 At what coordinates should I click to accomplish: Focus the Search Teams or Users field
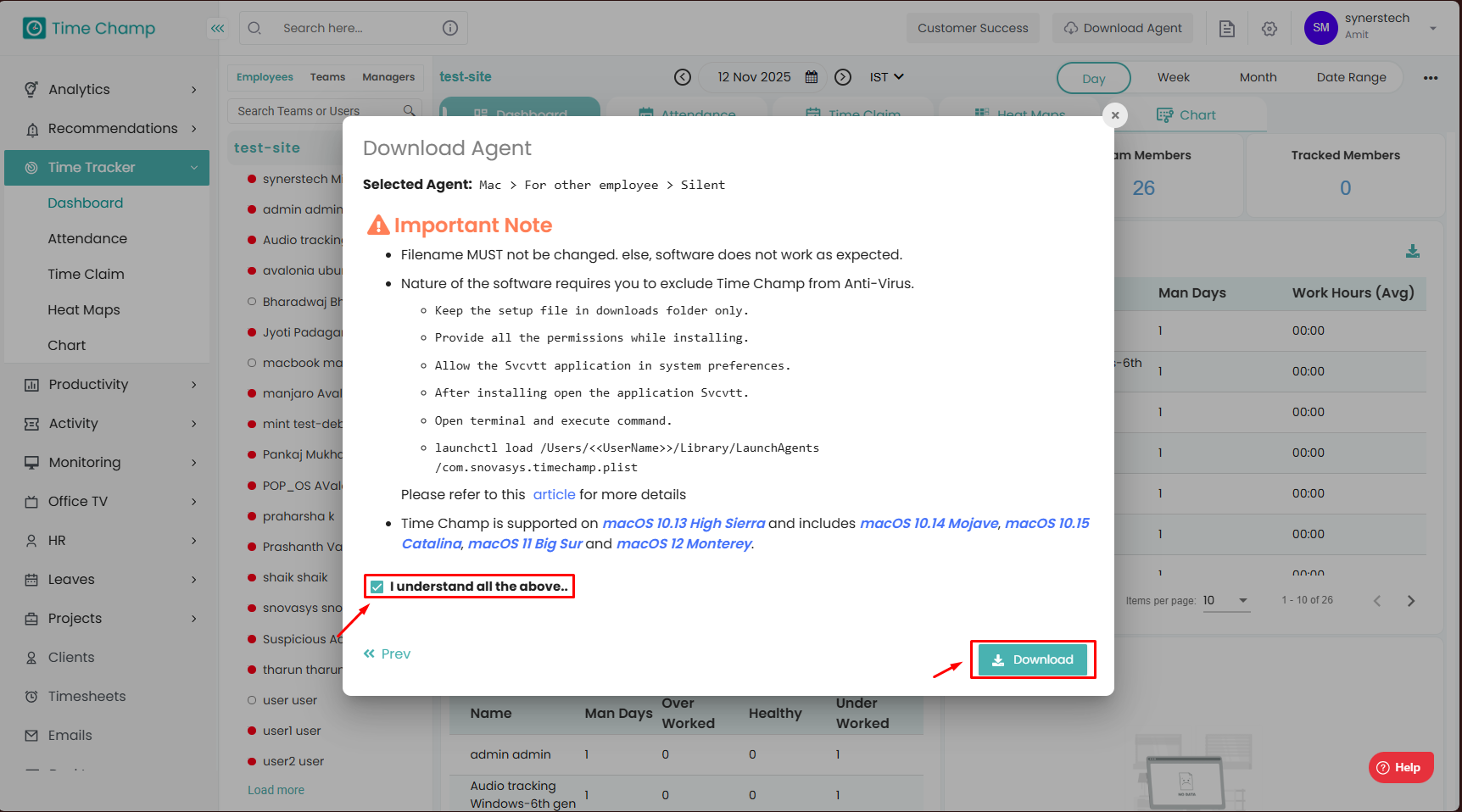pyautogui.click(x=325, y=111)
